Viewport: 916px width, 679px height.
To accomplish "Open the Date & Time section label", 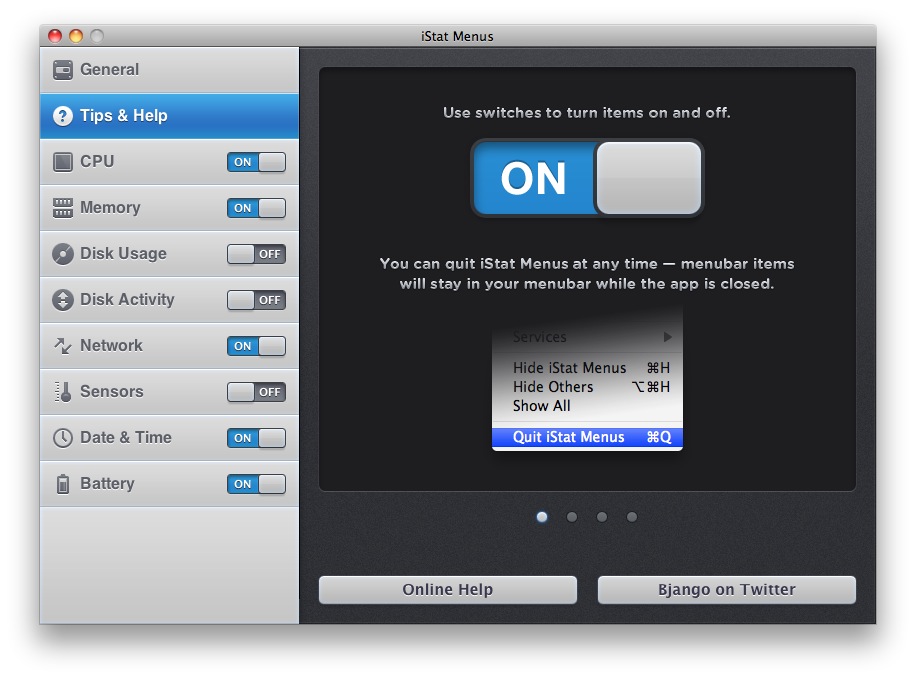I will 126,437.
